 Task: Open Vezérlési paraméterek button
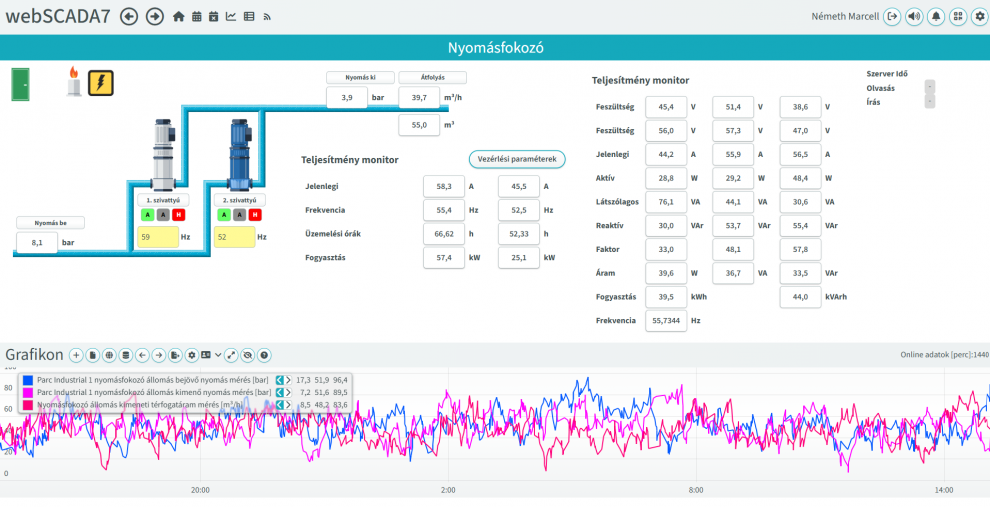click(517, 160)
